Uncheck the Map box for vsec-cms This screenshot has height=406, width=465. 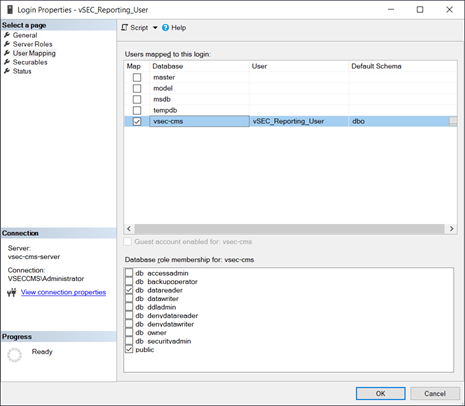pyautogui.click(x=137, y=121)
